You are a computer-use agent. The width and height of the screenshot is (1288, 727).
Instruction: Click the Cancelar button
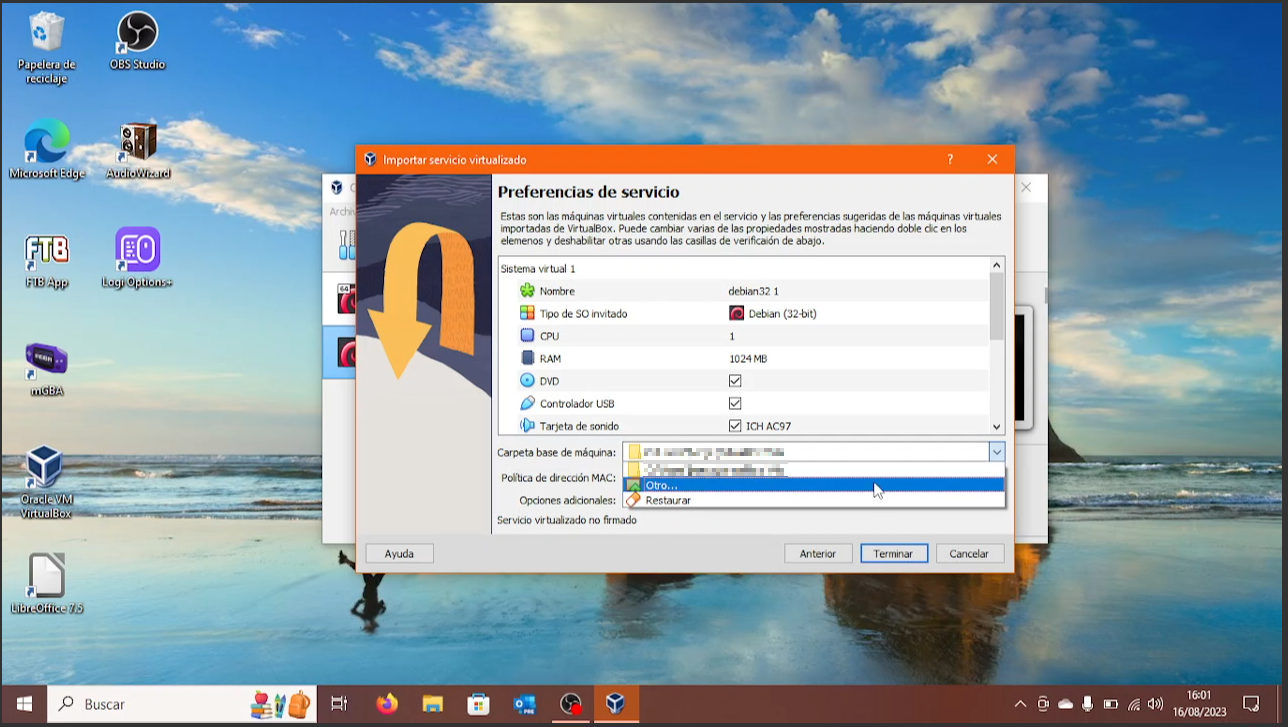969,554
